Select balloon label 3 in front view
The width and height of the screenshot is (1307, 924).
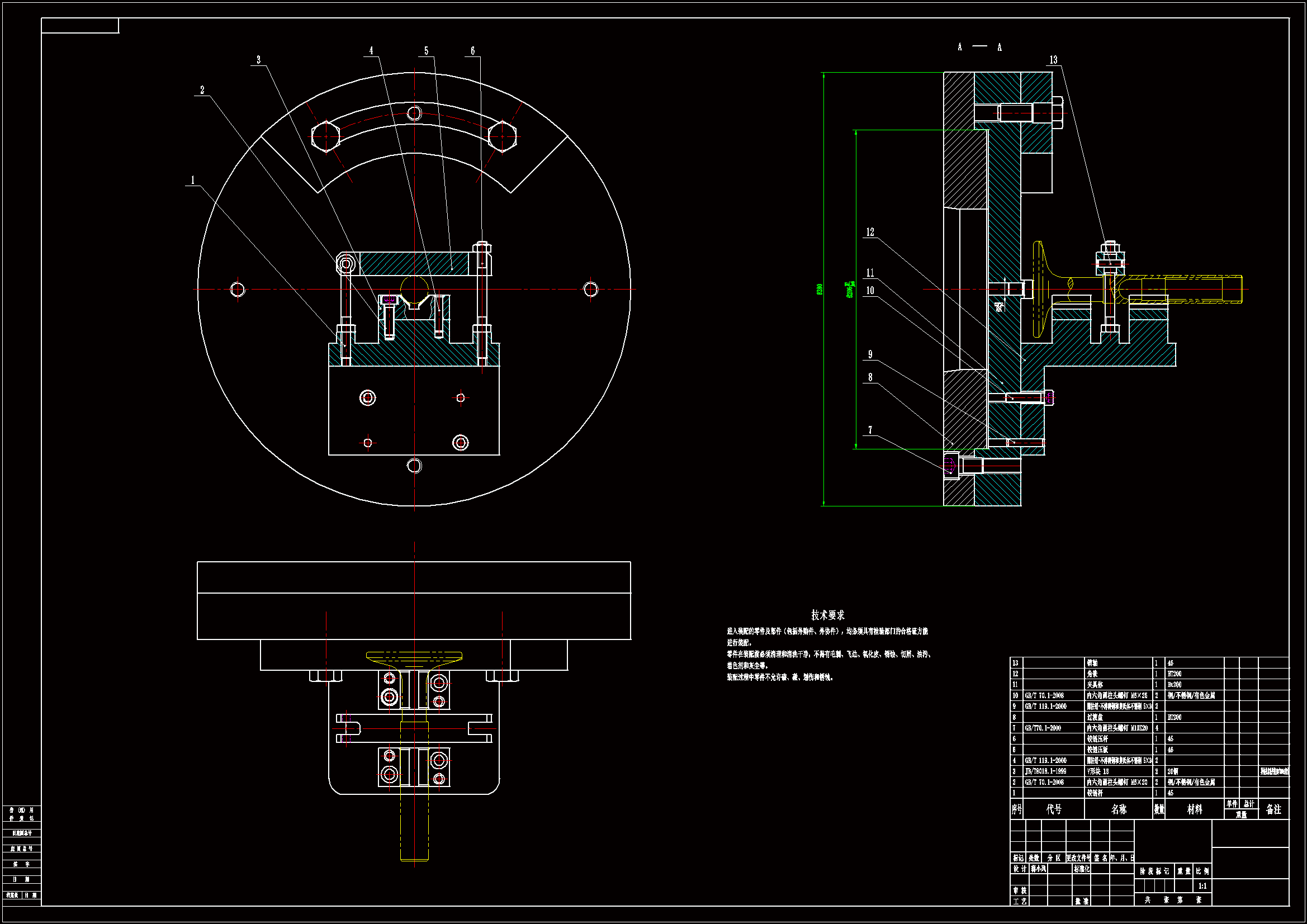click(258, 60)
